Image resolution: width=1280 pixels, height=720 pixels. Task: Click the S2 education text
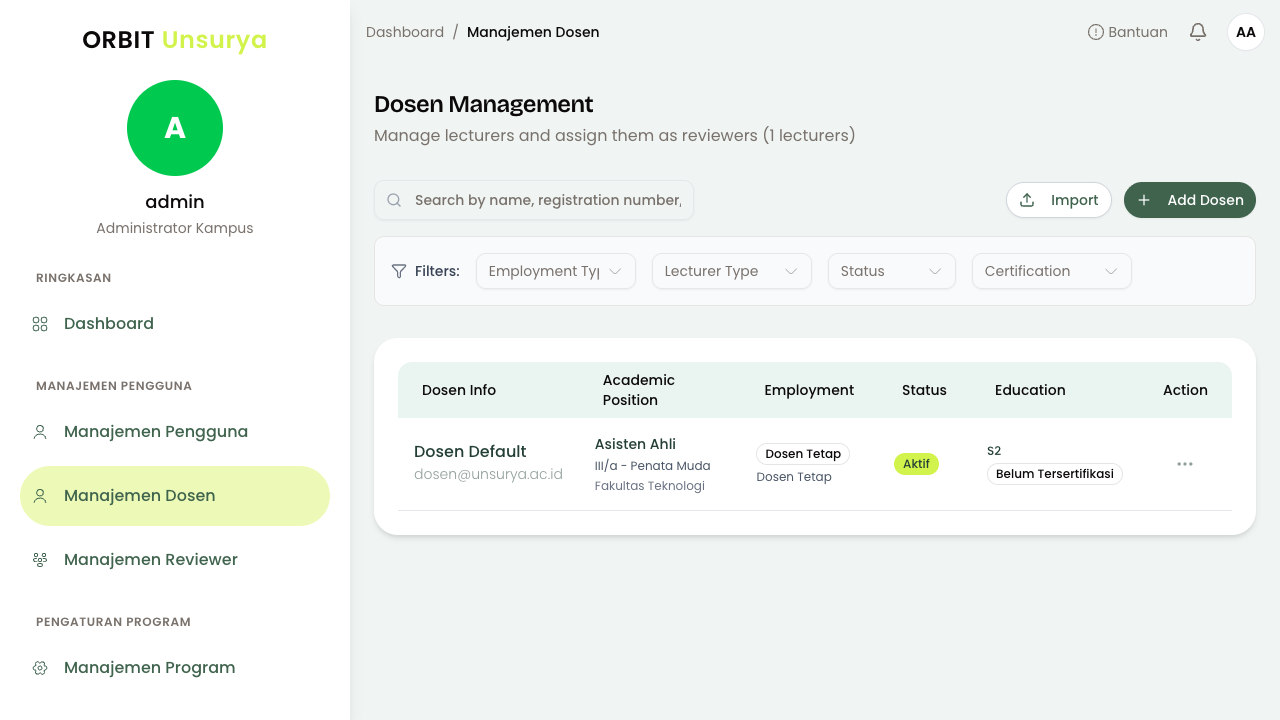tap(994, 451)
